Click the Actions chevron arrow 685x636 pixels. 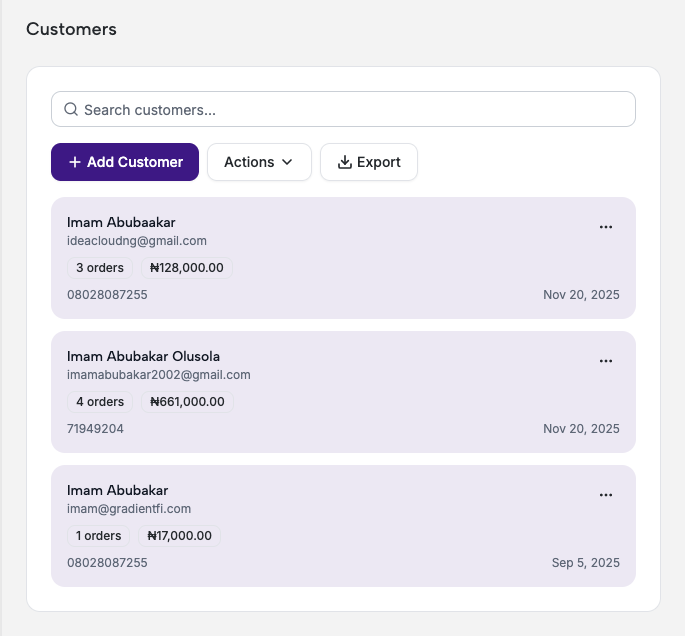[287, 162]
